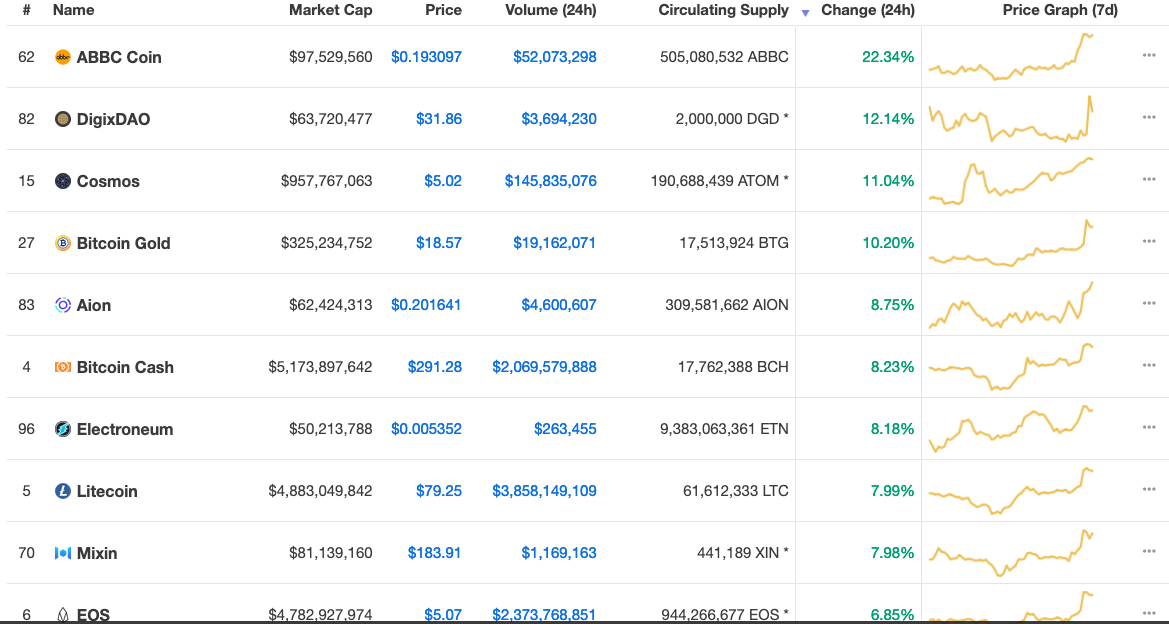Click the ABBC Coin logo icon
Image resolution: width=1169 pixels, height=624 pixels.
pos(63,57)
